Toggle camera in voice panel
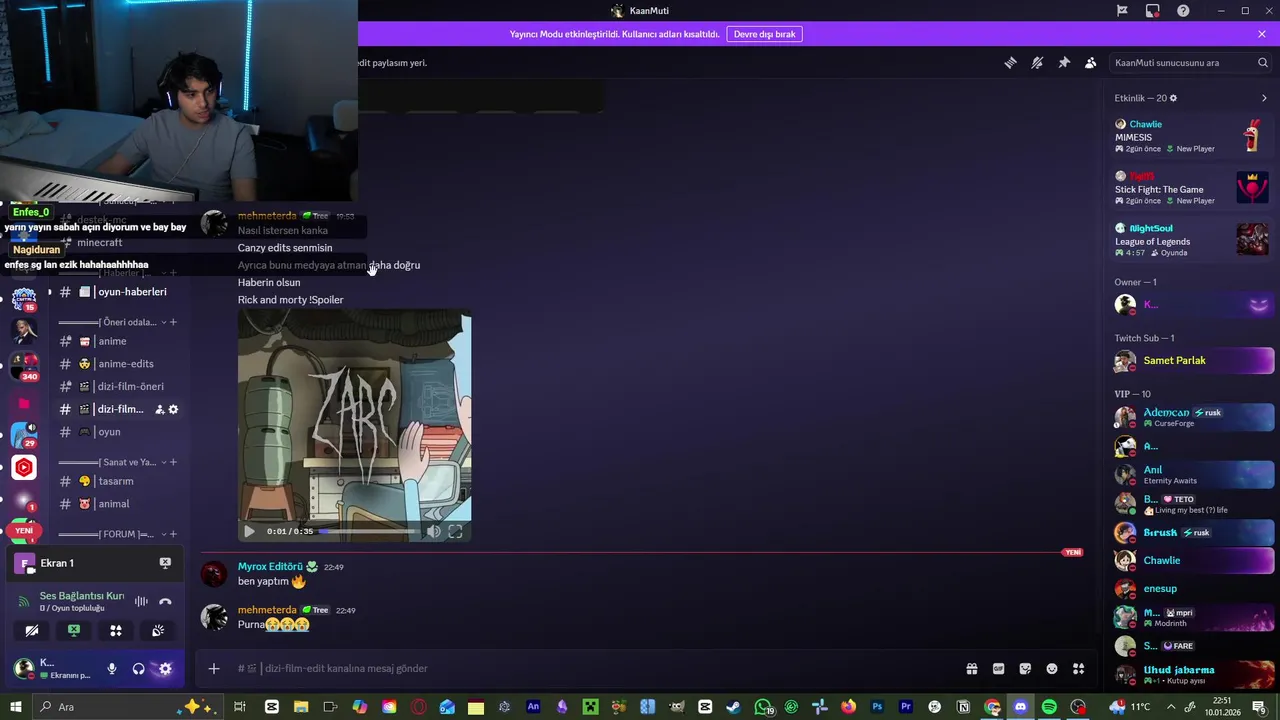The height and width of the screenshot is (720, 1280). [32, 631]
